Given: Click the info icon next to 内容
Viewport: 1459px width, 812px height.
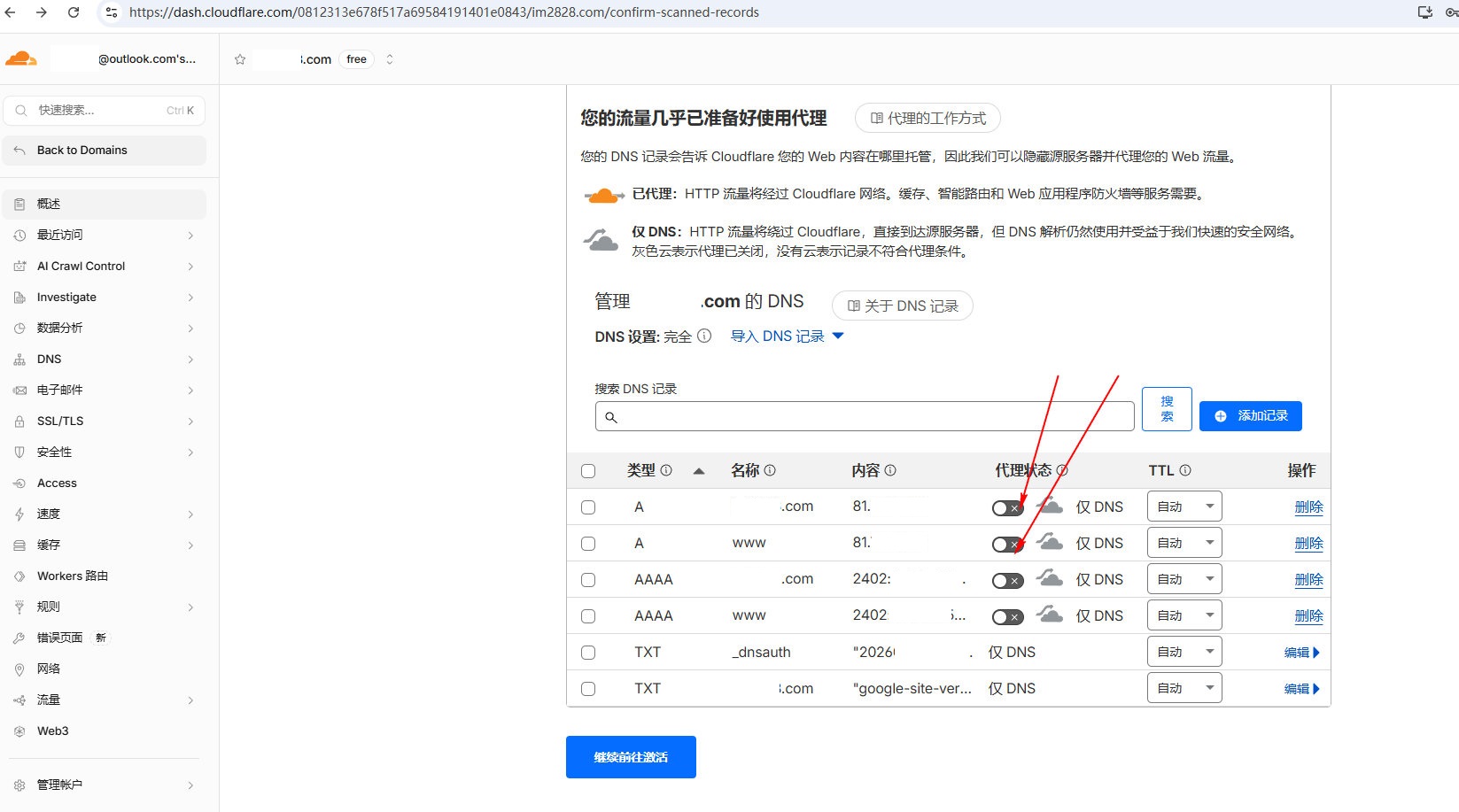Looking at the screenshot, I should point(890,470).
